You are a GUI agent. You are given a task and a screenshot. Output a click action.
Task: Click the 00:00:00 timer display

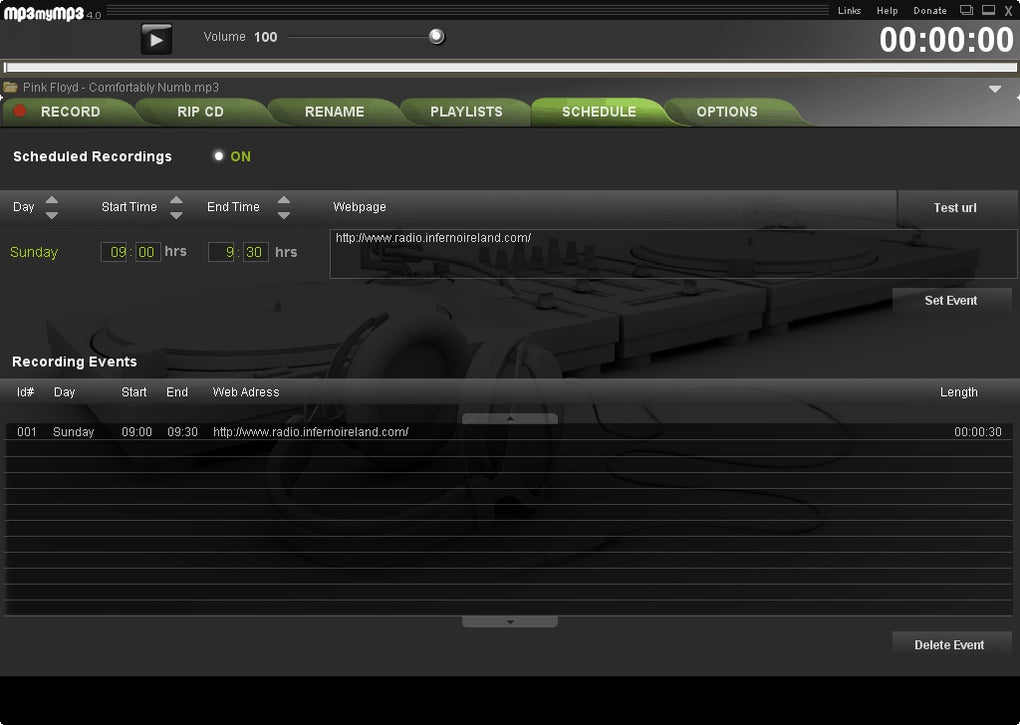[946, 39]
